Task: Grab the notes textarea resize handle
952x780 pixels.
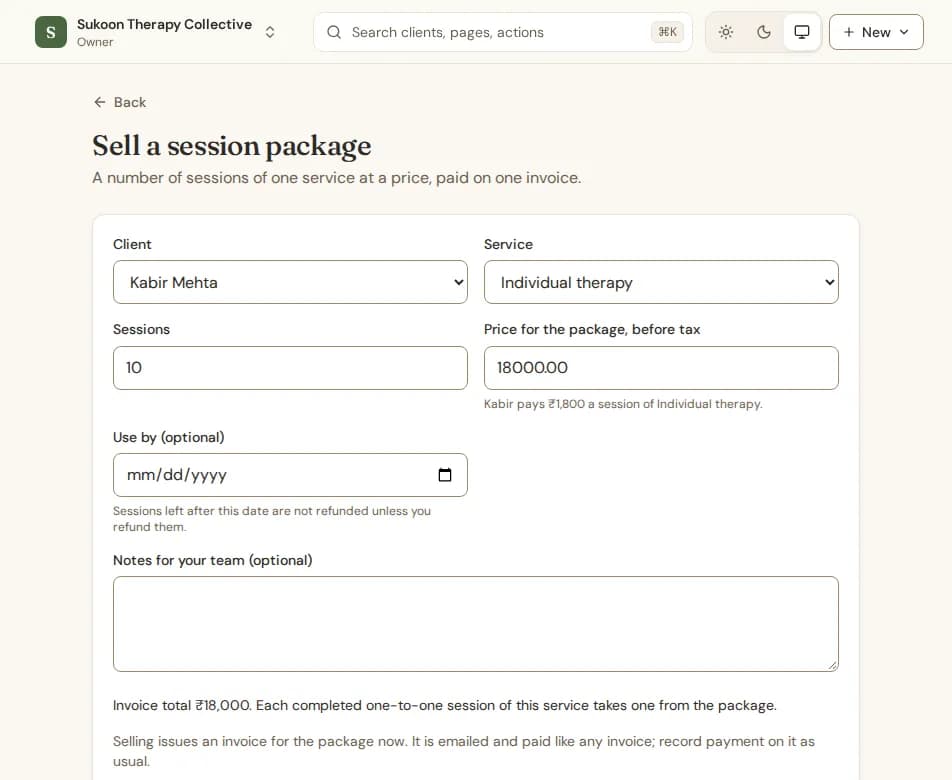Action: coord(832,665)
